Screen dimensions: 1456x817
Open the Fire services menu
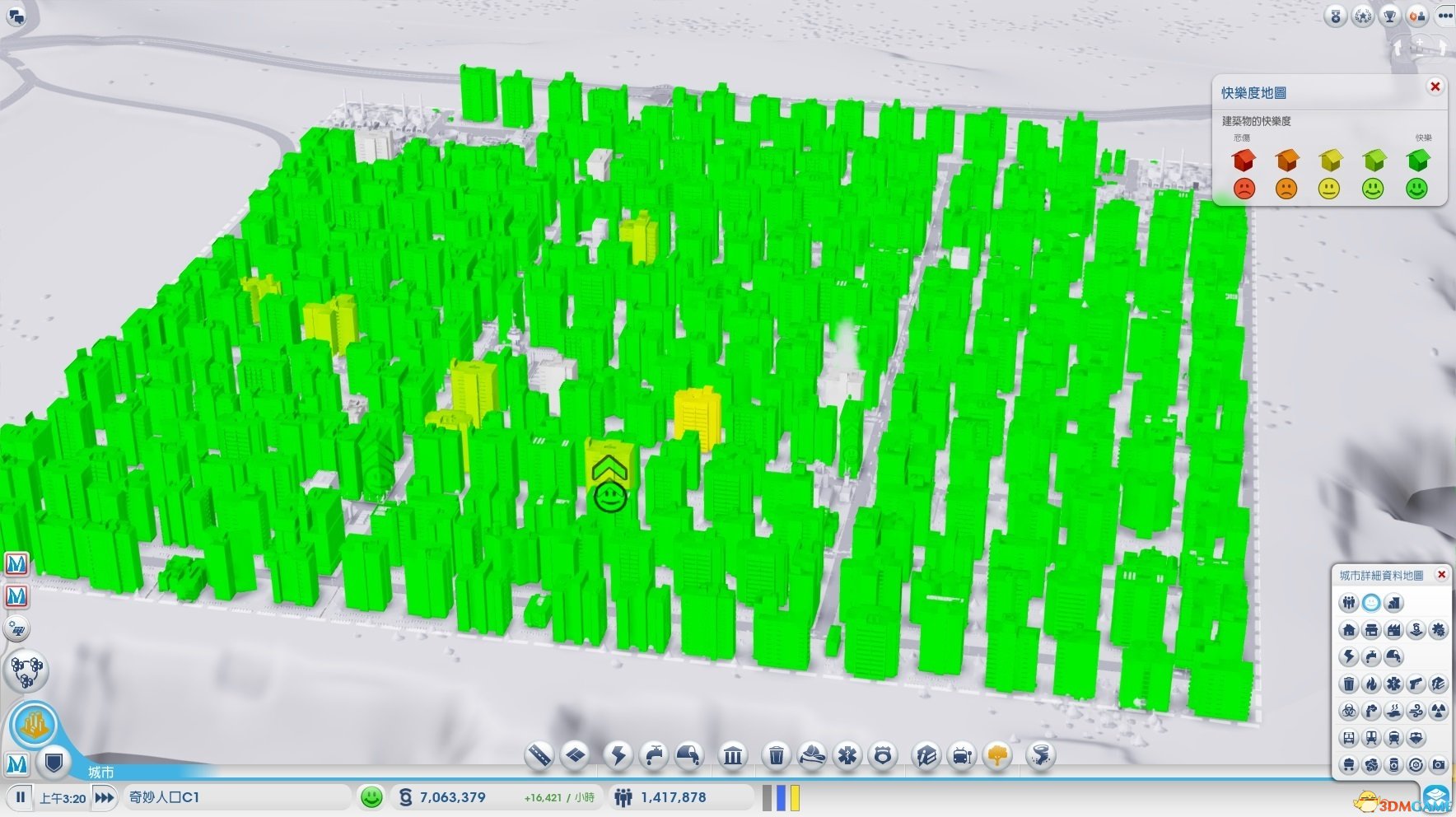(812, 755)
